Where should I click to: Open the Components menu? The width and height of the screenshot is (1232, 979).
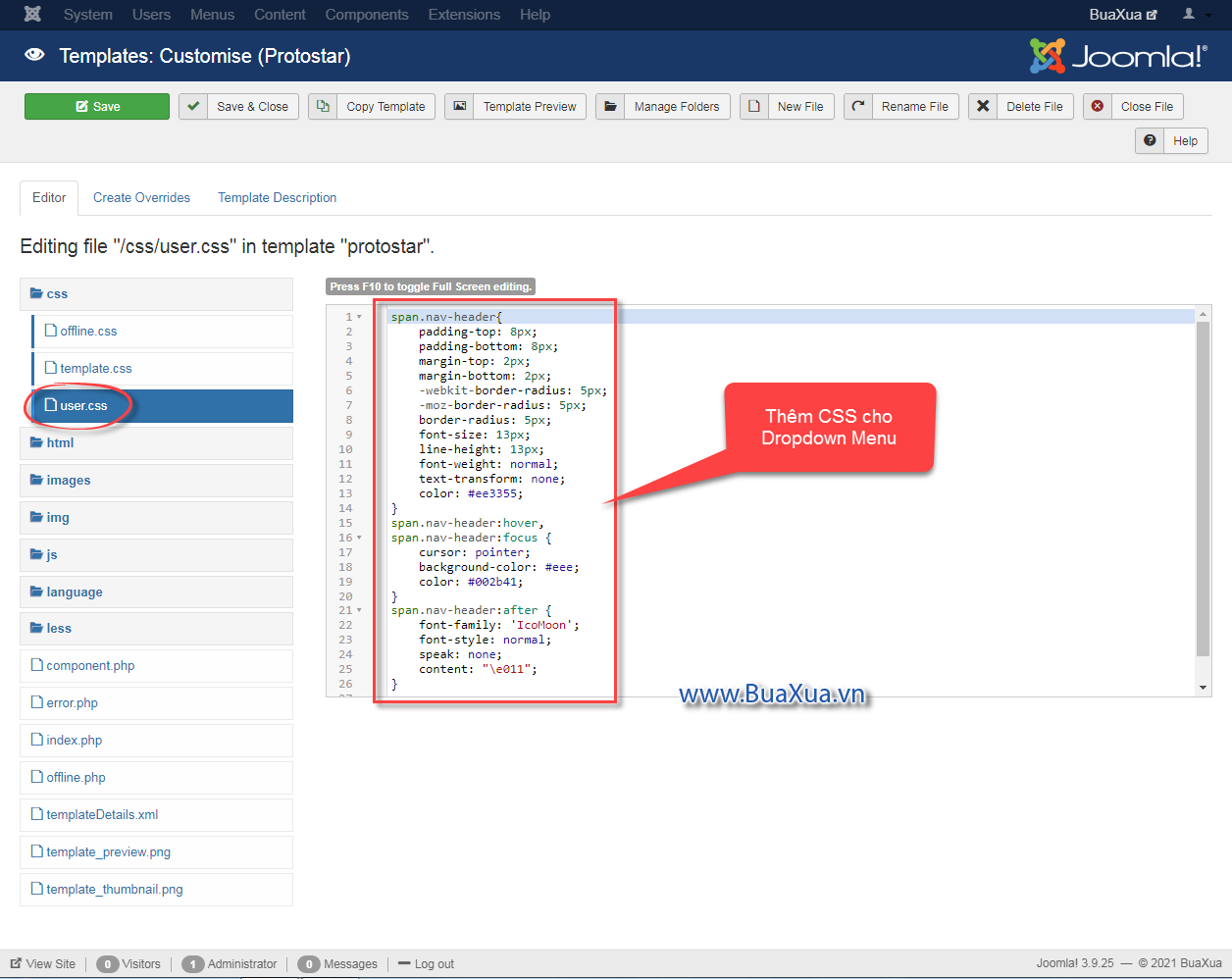(x=367, y=15)
